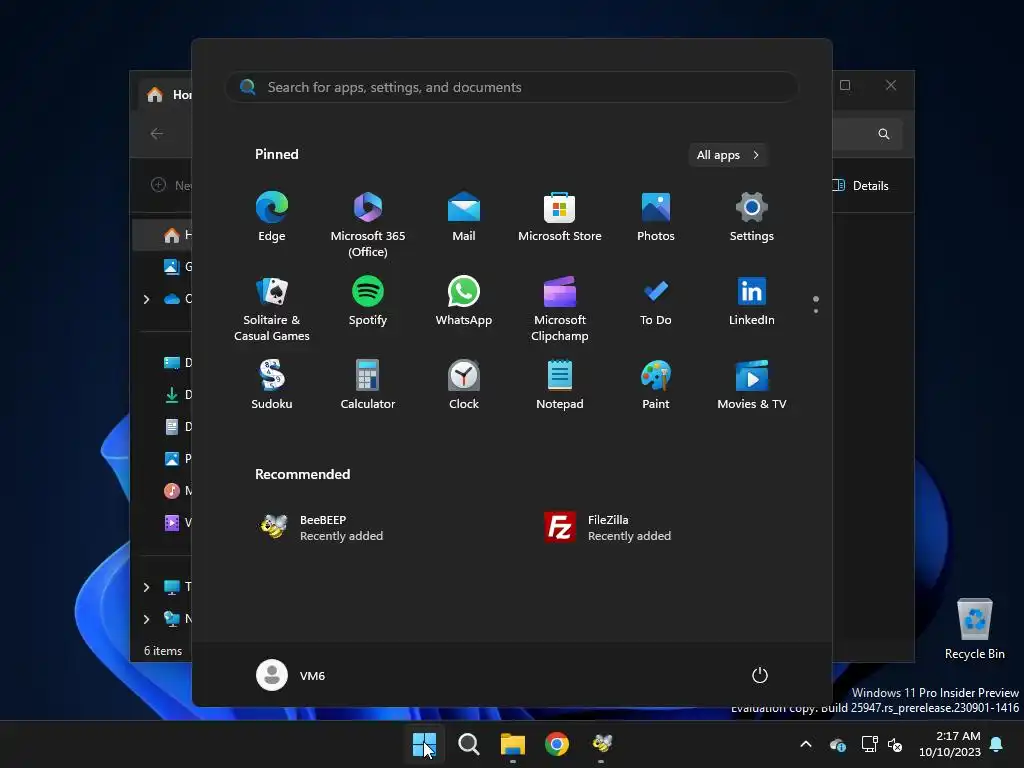Open LinkedIn app
Viewport: 1024px width, 768px height.
pyautogui.click(x=752, y=301)
